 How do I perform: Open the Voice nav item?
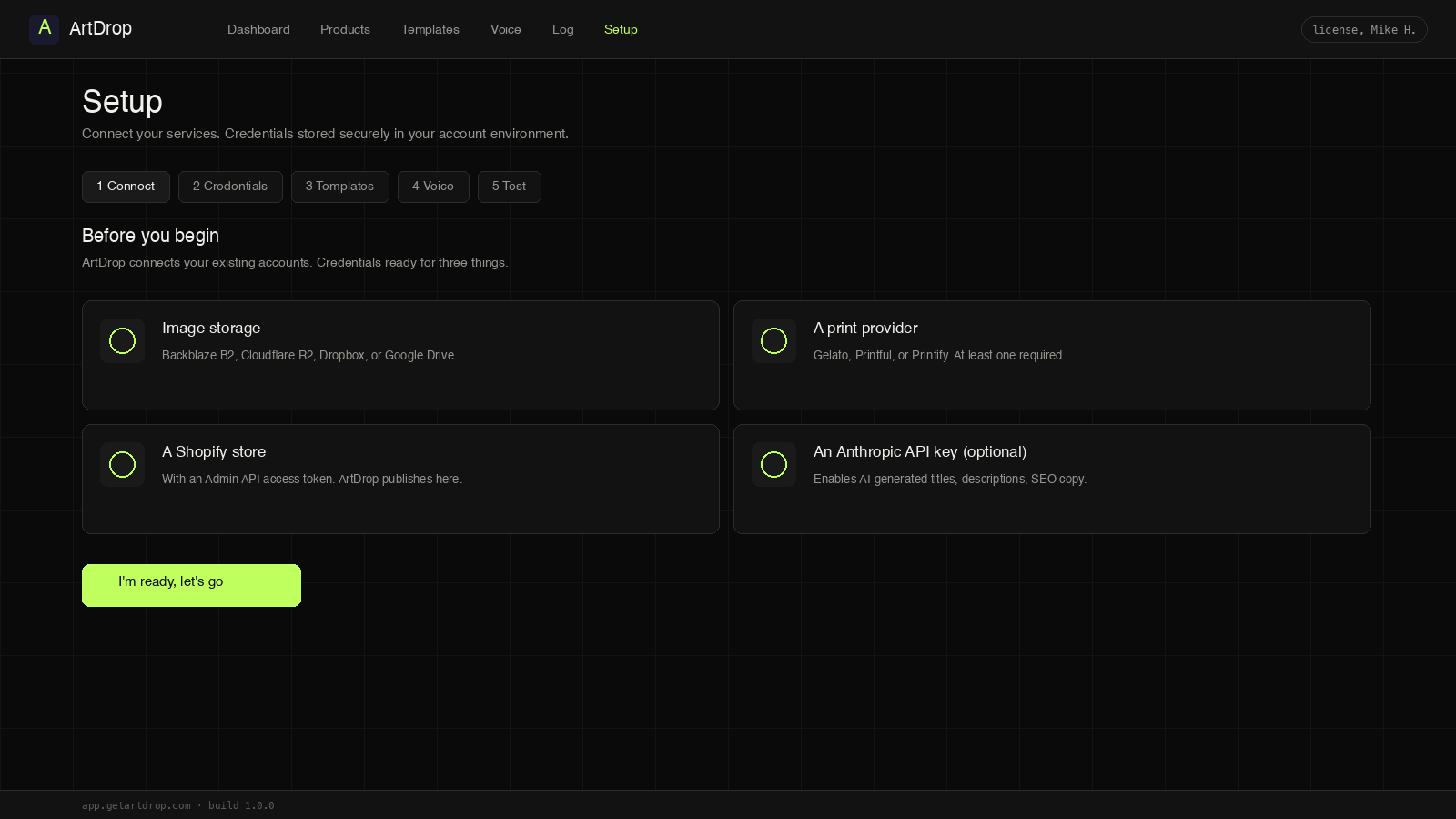pos(506,29)
